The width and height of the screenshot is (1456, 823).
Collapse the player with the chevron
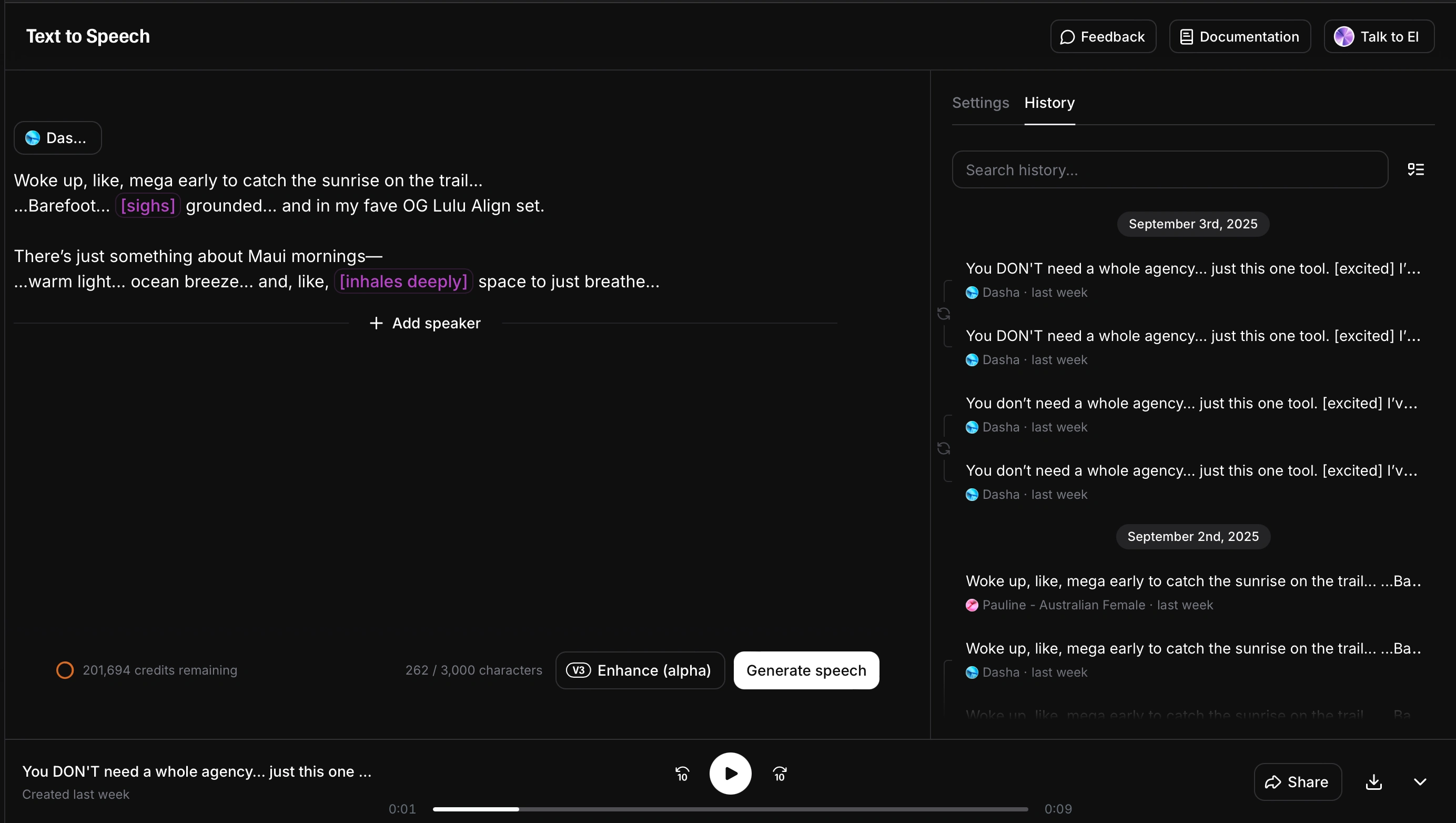pos(1420,782)
